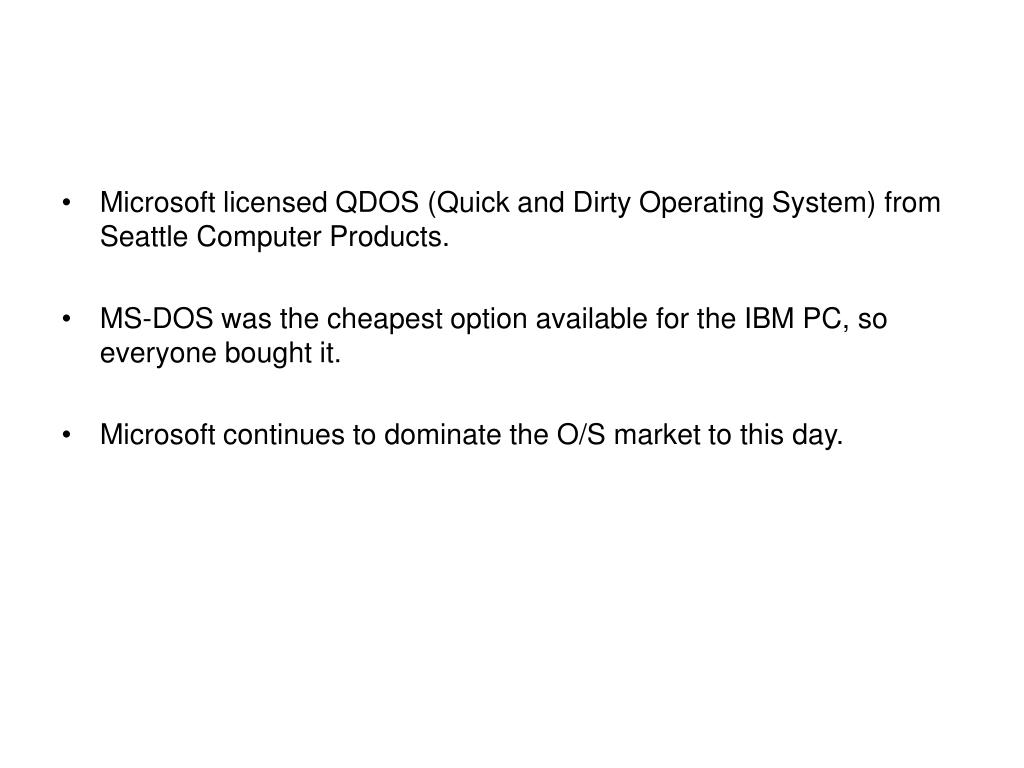The width and height of the screenshot is (1024, 768).
Task: Click the word market
Action: point(658,435)
